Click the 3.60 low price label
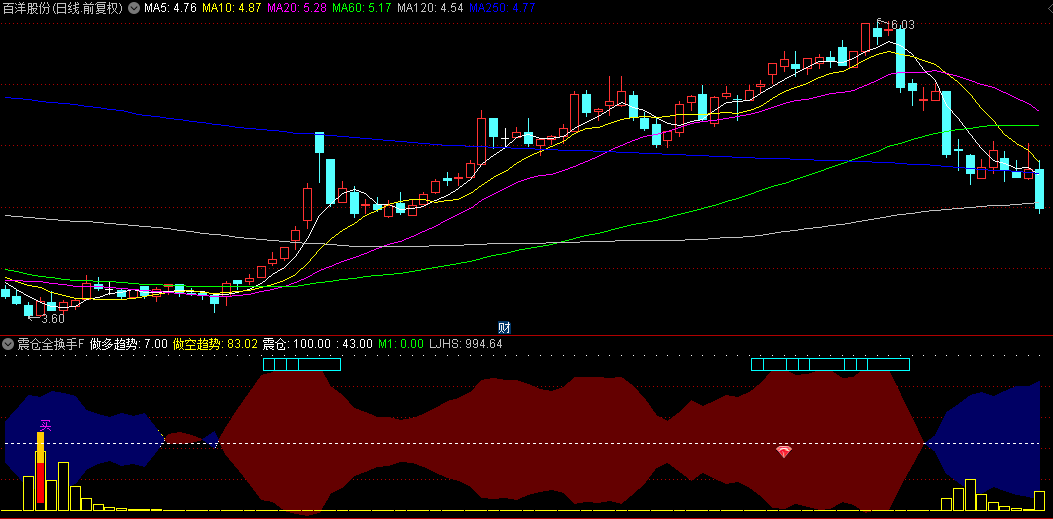1053x519 pixels. point(52,318)
